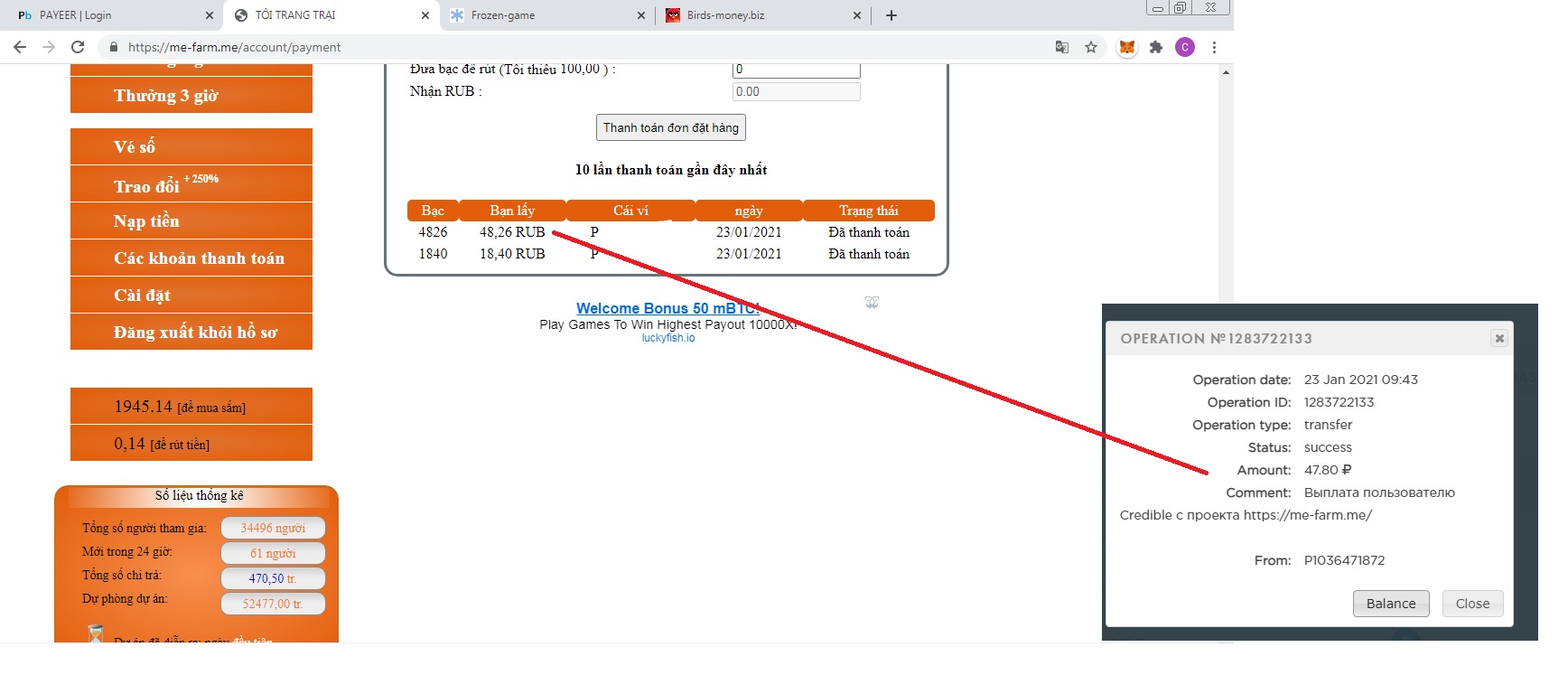Viewport: 1568px width, 694px height.
Task: Reload the current page
Action: pos(78,47)
